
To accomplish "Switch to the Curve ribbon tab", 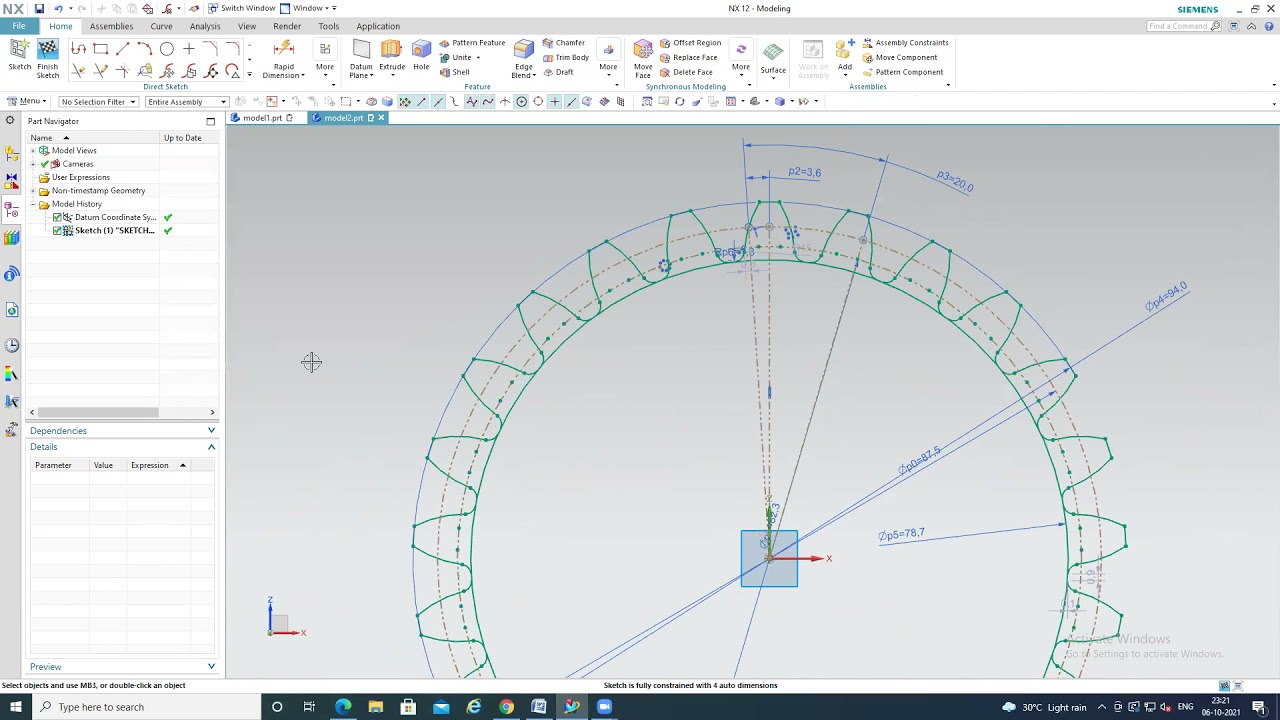I will pos(161,26).
